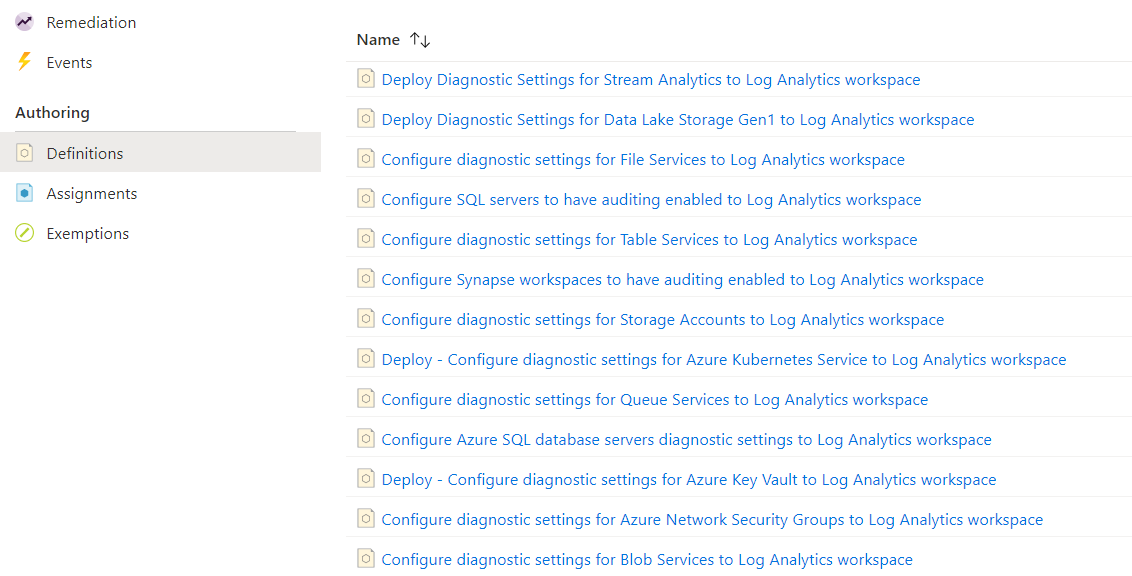The height and width of the screenshot is (576, 1132).
Task: Open the Storage Accounts diagnostic settings definition
Action: (662, 319)
